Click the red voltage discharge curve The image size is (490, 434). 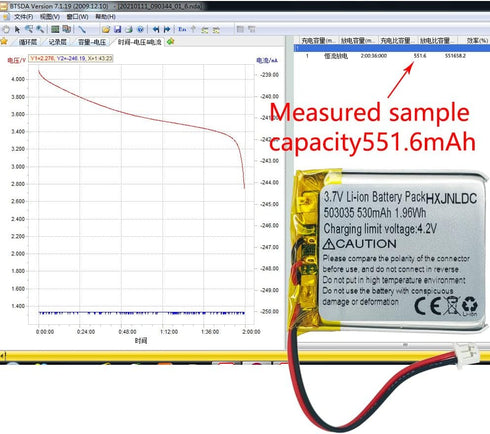click(141, 117)
